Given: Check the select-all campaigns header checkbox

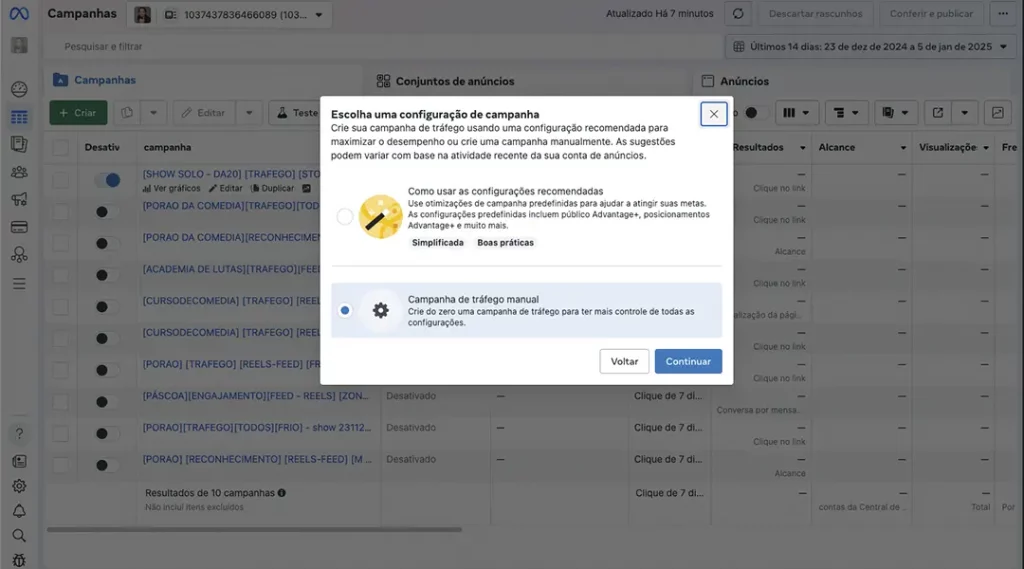Looking at the screenshot, I should (62, 147).
